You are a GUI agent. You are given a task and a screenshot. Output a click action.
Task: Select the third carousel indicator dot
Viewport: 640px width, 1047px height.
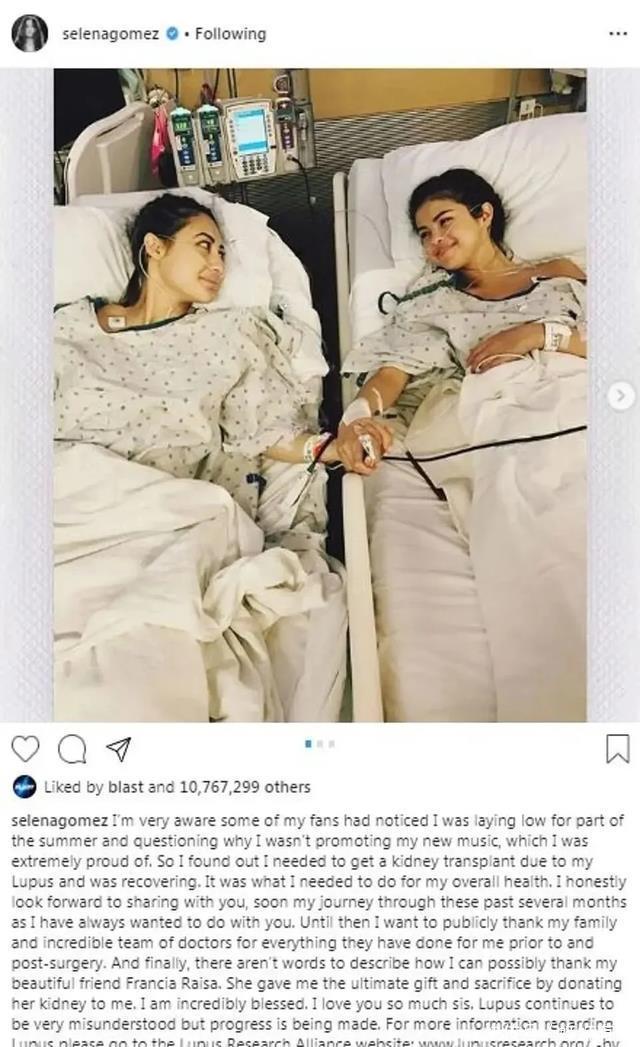click(332, 743)
